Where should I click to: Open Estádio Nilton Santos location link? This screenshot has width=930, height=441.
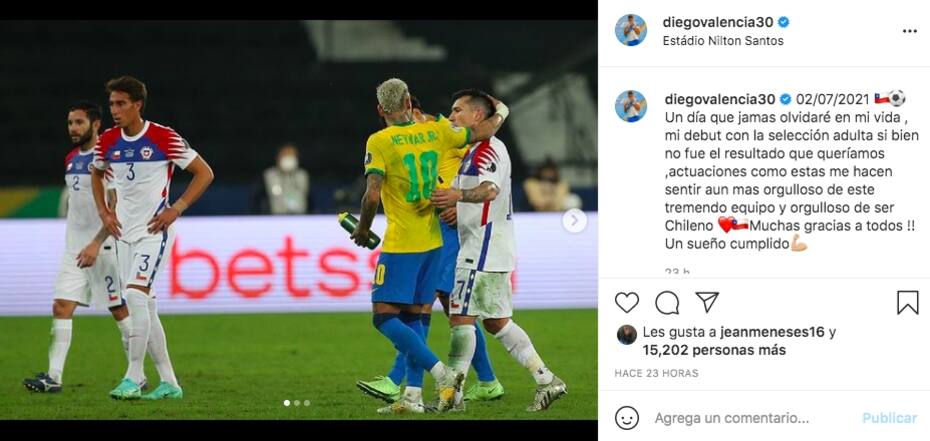coord(723,41)
